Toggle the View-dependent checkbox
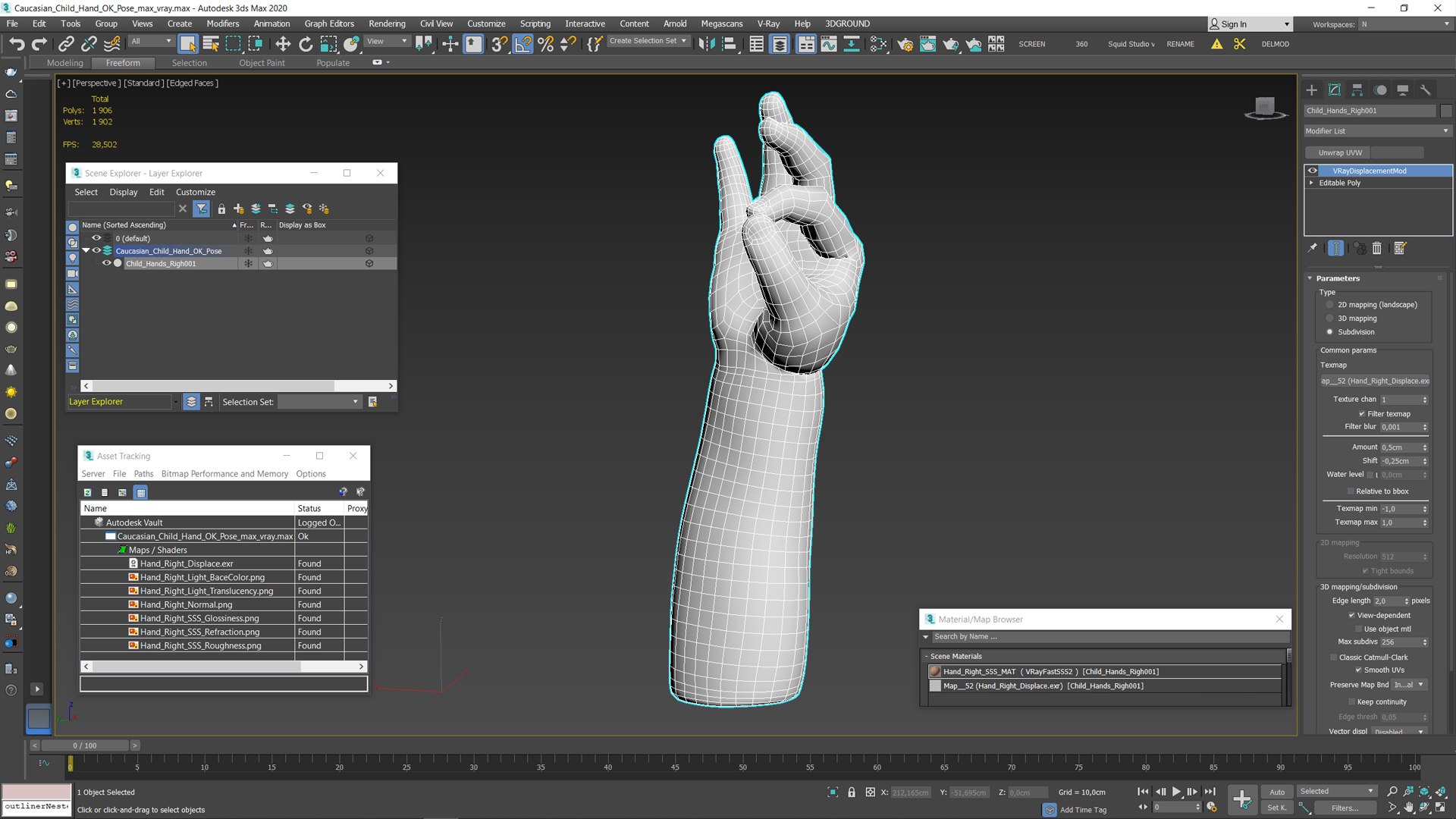The height and width of the screenshot is (819, 1456). pyautogui.click(x=1351, y=616)
